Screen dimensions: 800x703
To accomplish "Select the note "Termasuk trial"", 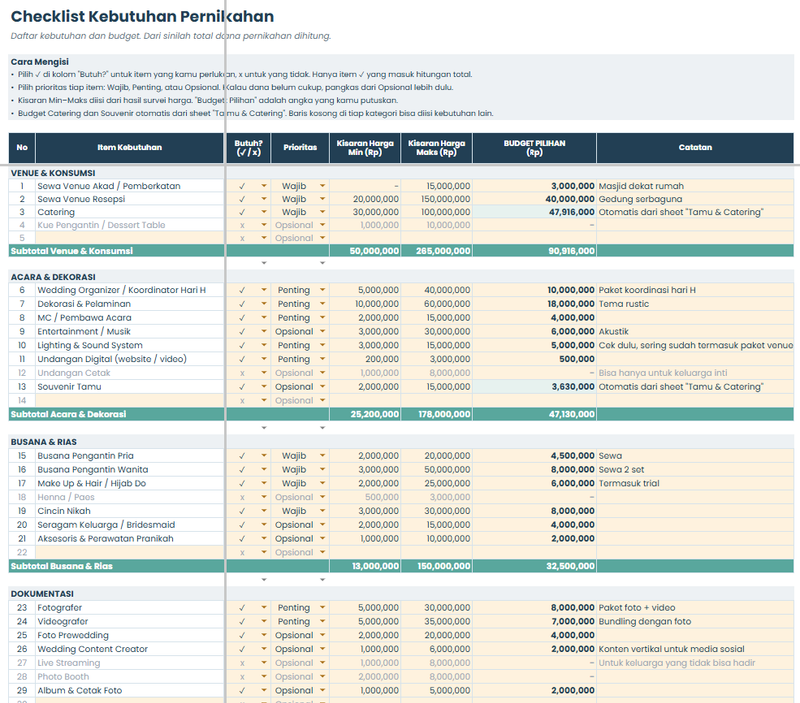I will (629, 483).
